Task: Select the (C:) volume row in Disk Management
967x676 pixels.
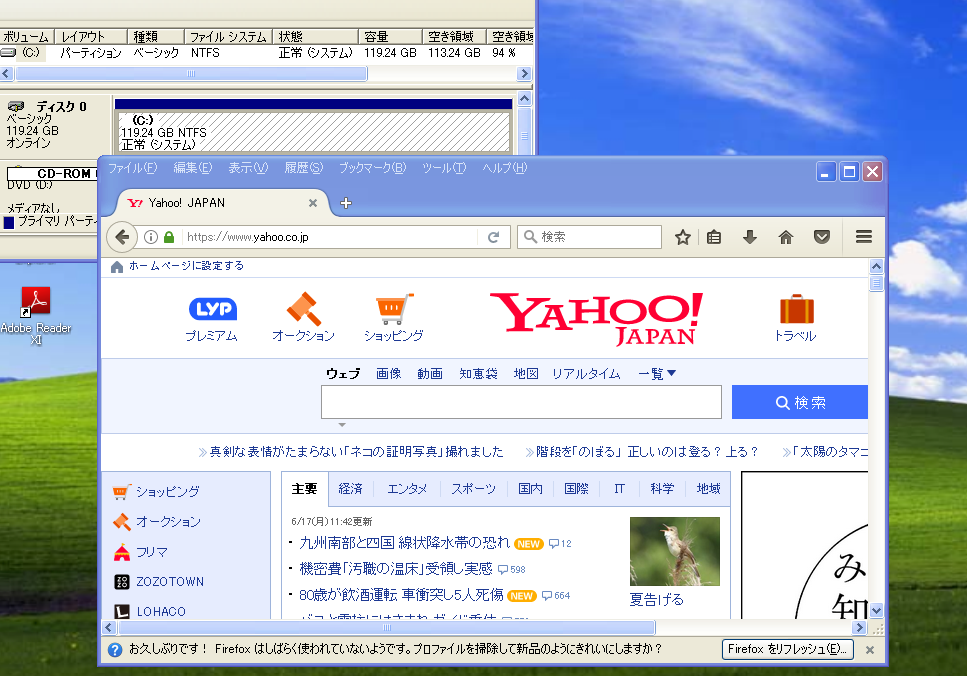Action: click(266, 53)
